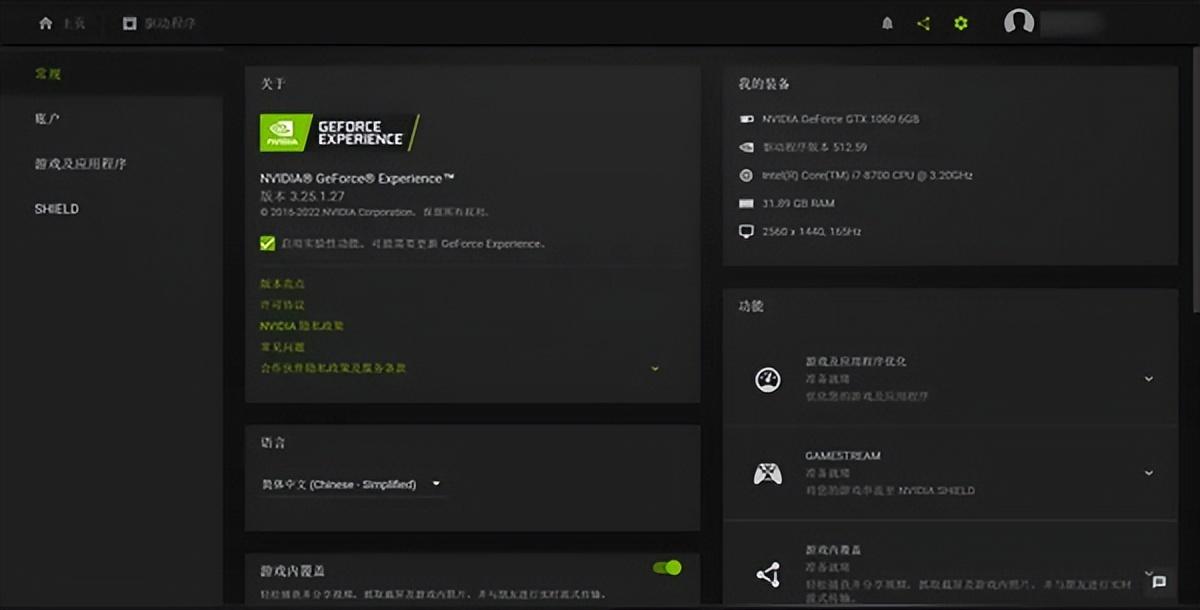Expand the 游戏及应用程序优化 feature row
Image resolution: width=1200 pixels, height=610 pixels.
pos(1148,379)
